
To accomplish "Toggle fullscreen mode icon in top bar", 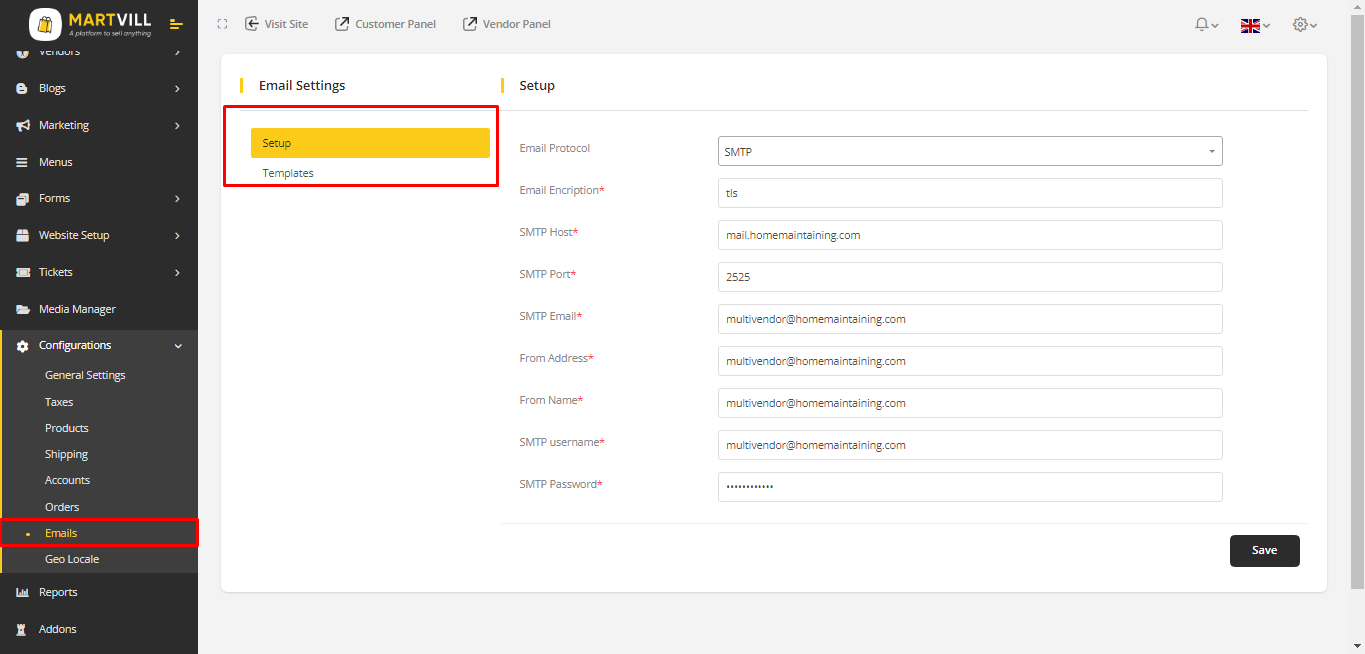I will [222, 24].
